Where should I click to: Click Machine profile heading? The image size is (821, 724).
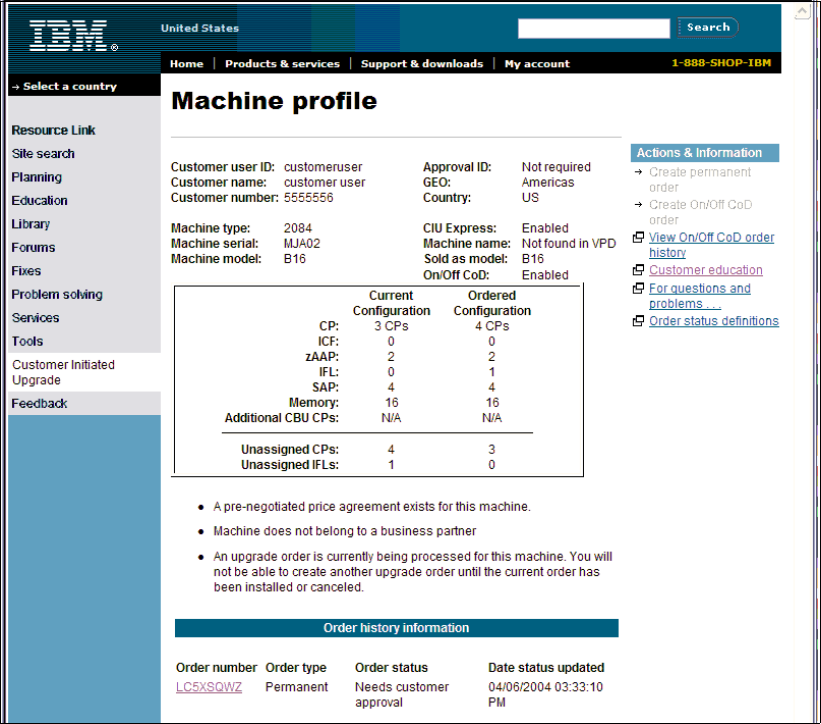274,101
